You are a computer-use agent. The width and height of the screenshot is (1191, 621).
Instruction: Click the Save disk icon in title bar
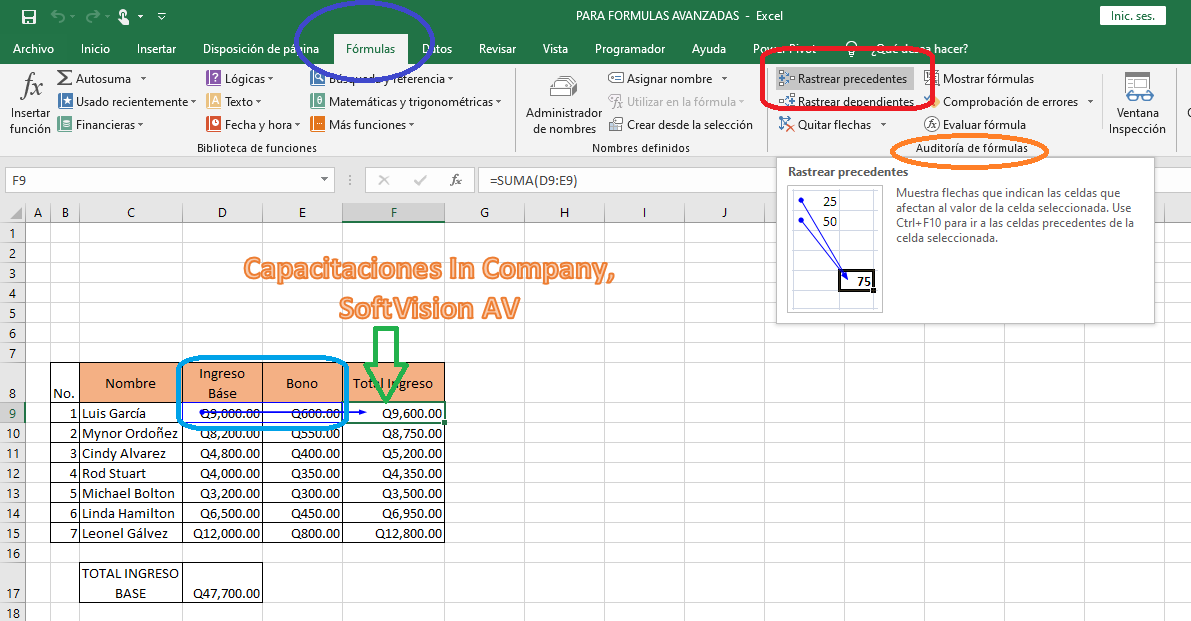28,17
